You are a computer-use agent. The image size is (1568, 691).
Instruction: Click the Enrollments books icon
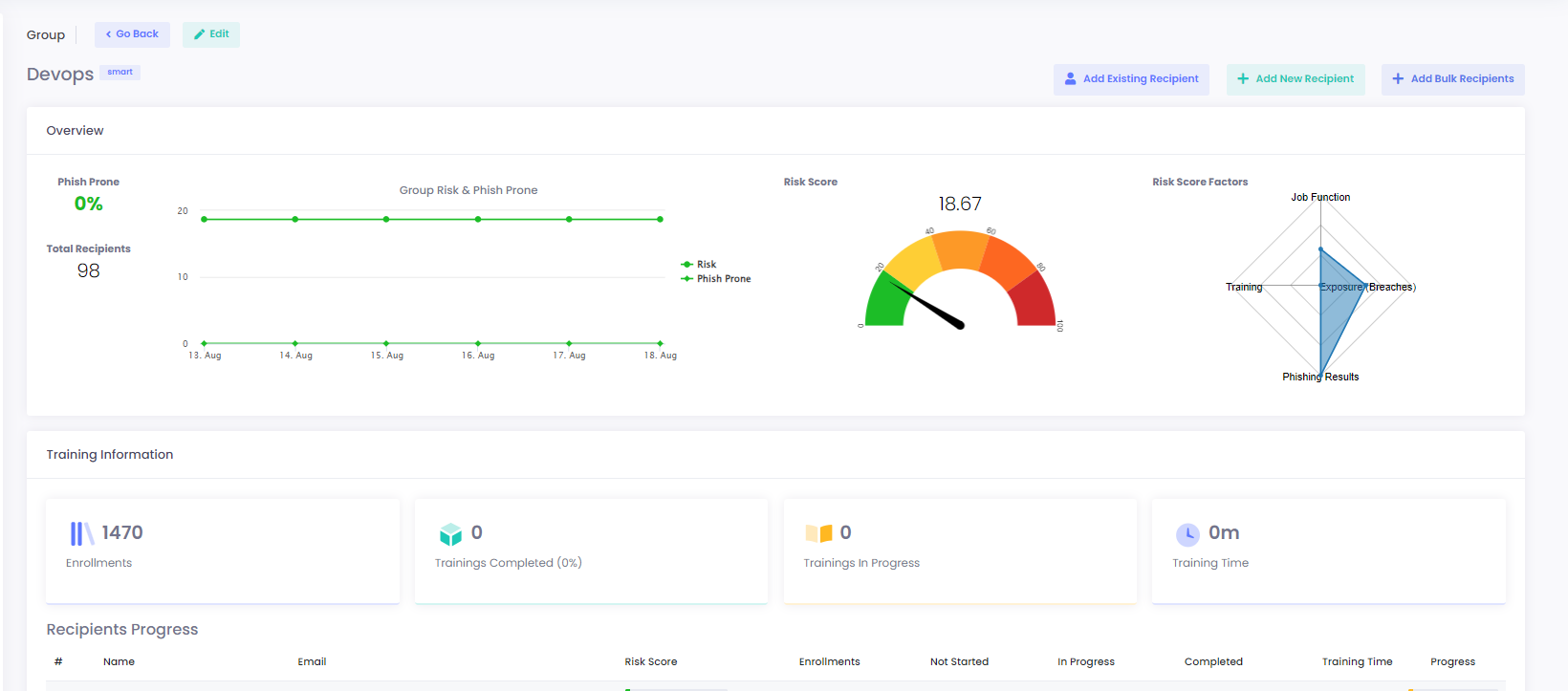pos(82,533)
